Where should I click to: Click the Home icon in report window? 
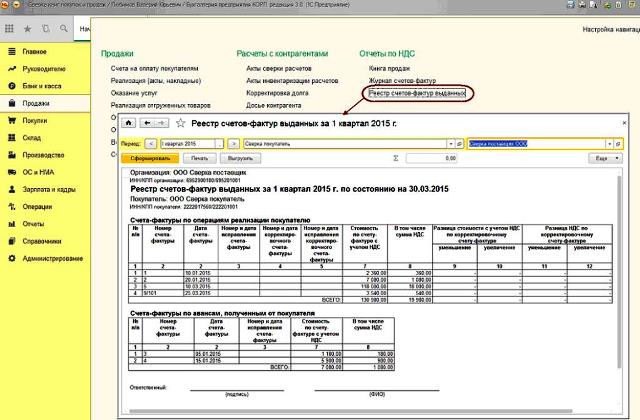coord(127,123)
